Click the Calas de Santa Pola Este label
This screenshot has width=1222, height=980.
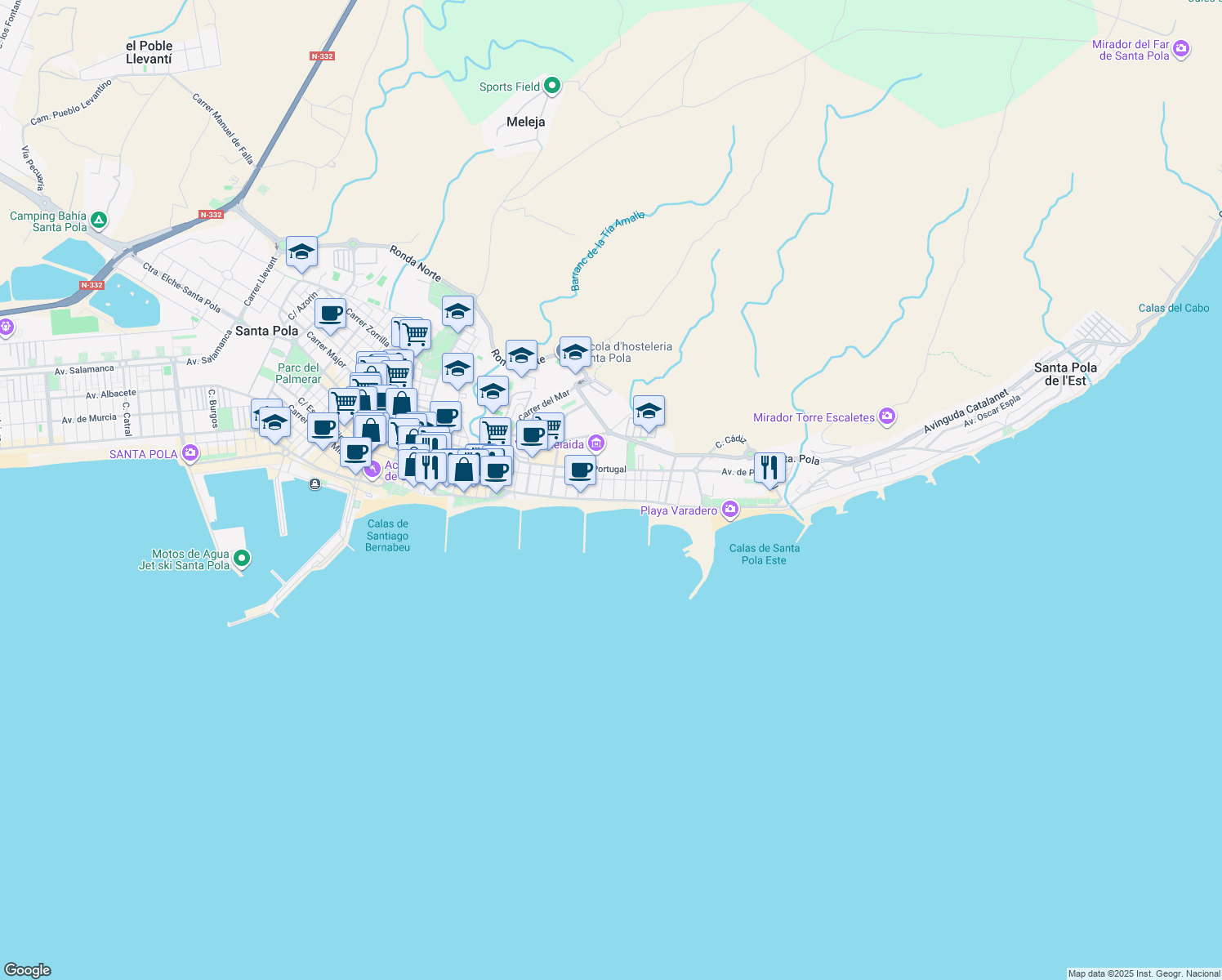pyautogui.click(x=765, y=555)
